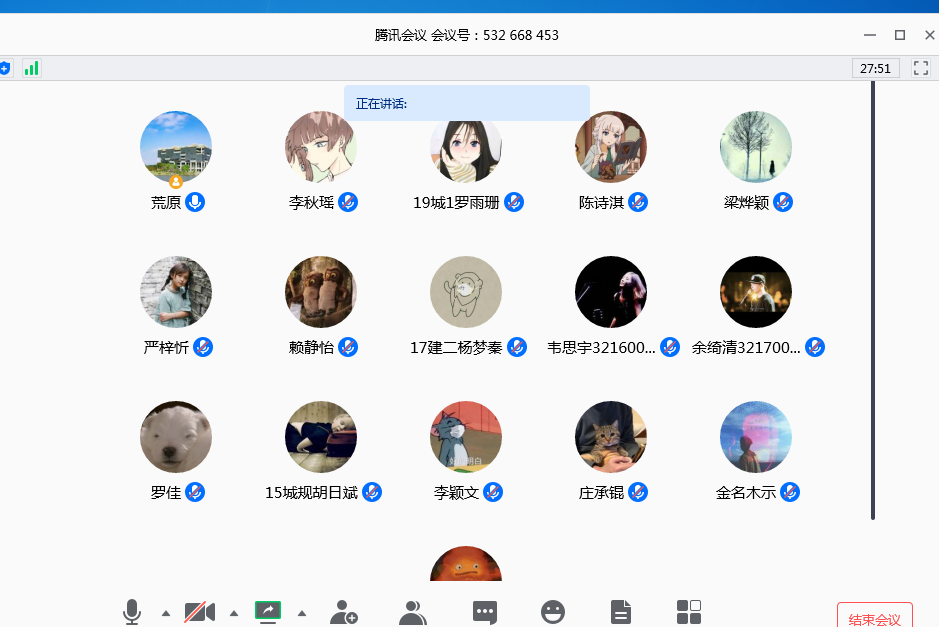Image resolution: width=939 pixels, height=627 pixels.
Task: Select 庄承锟's cat avatar
Action: [x=611, y=437]
